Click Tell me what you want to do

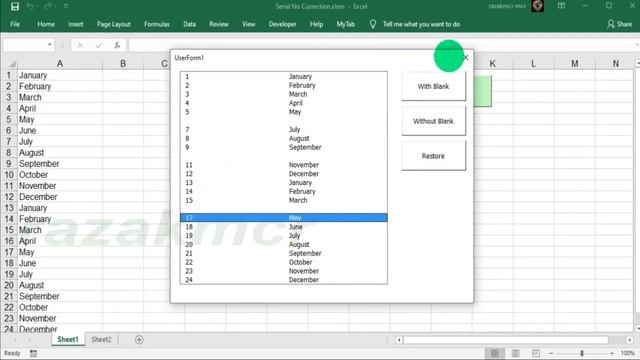tap(422, 24)
